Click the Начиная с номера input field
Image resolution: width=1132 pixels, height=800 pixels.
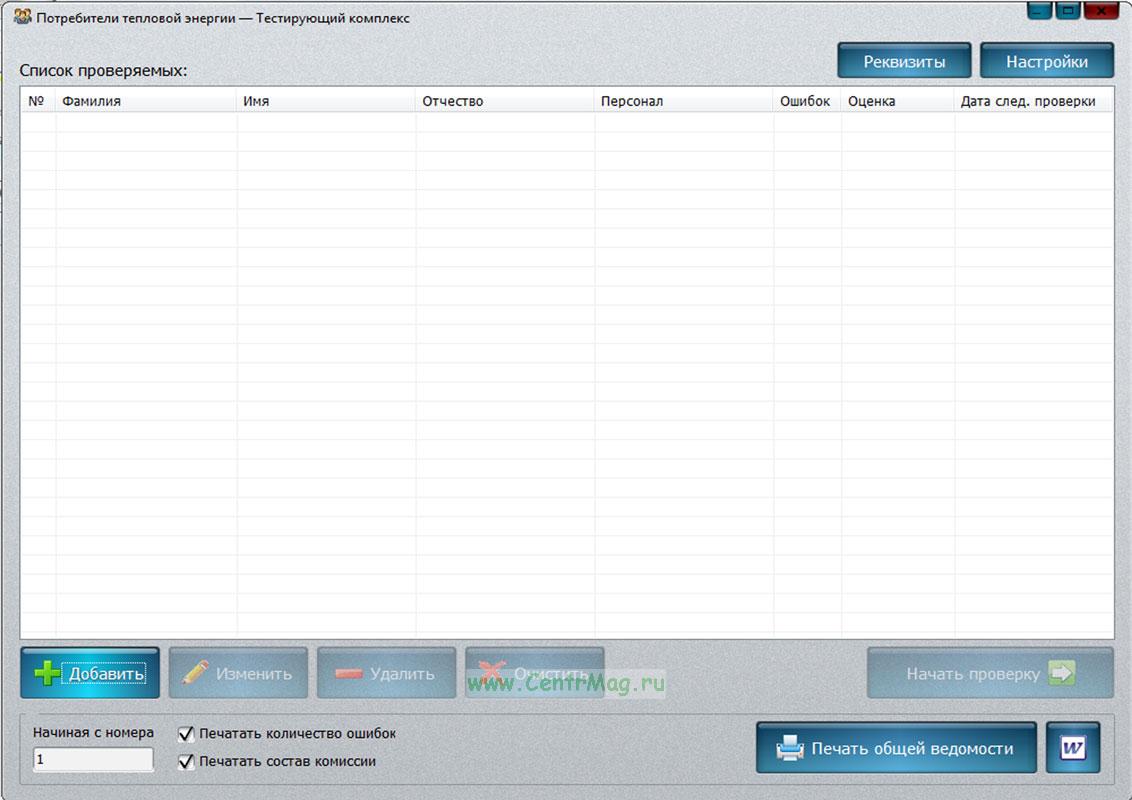[x=93, y=760]
